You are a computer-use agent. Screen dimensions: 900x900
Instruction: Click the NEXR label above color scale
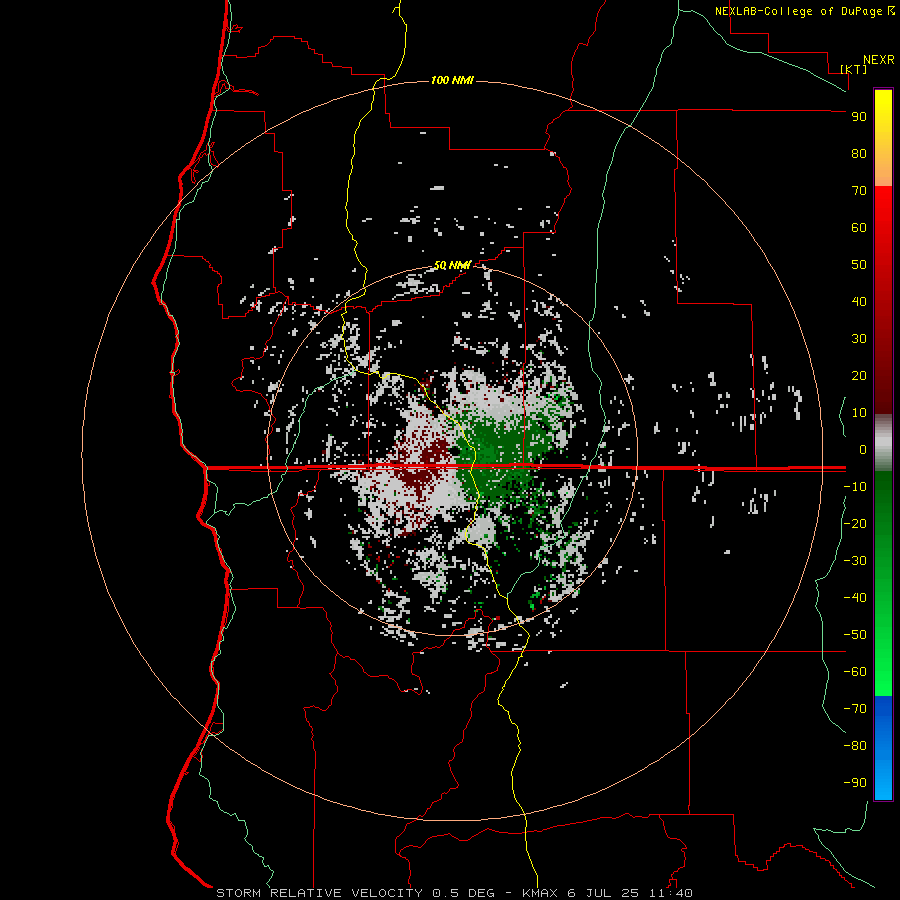(x=879, y=60)
